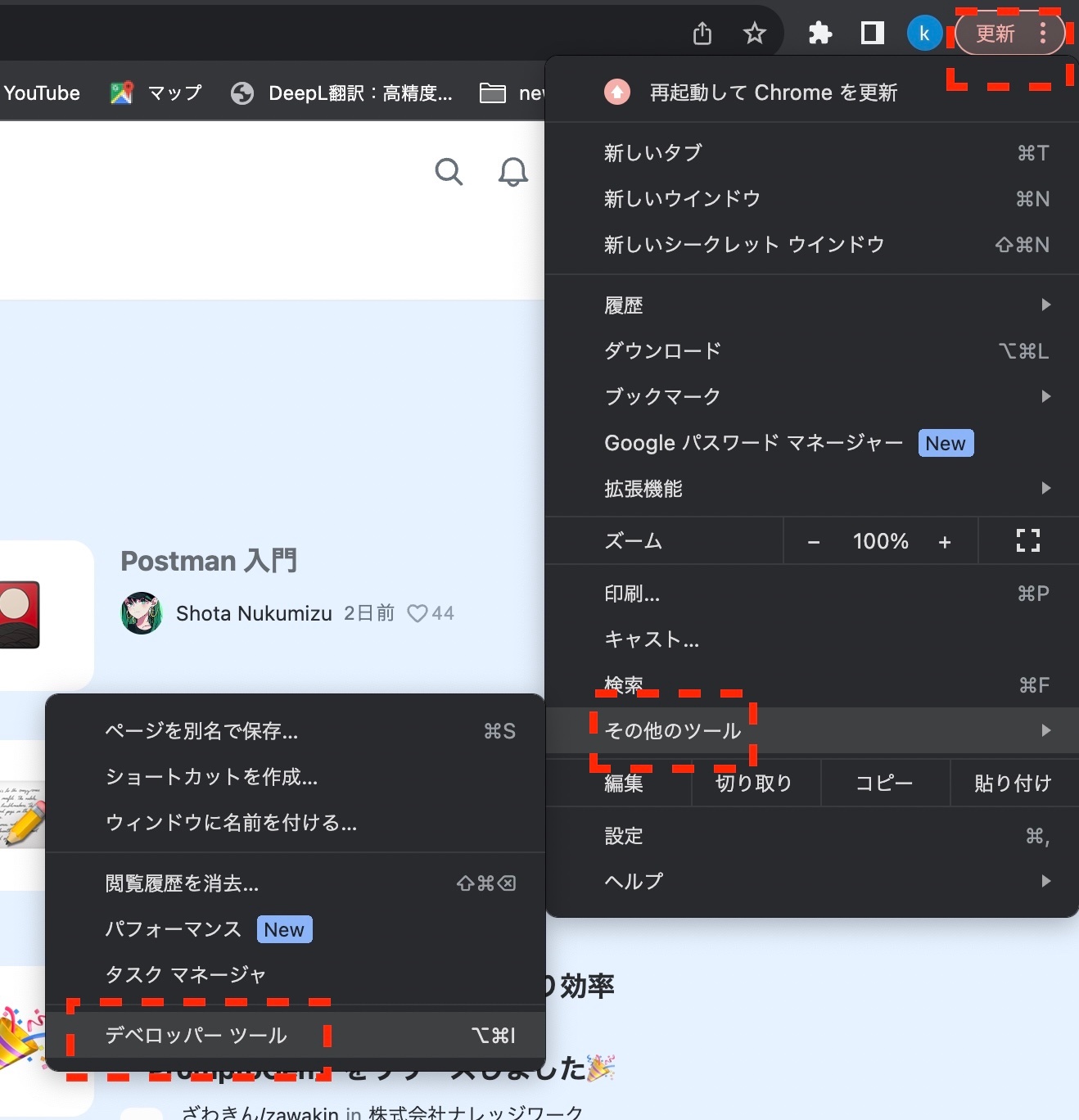Click the 100% zoom value
This screenshot has height=1120, width=1079.
[880, 541]
